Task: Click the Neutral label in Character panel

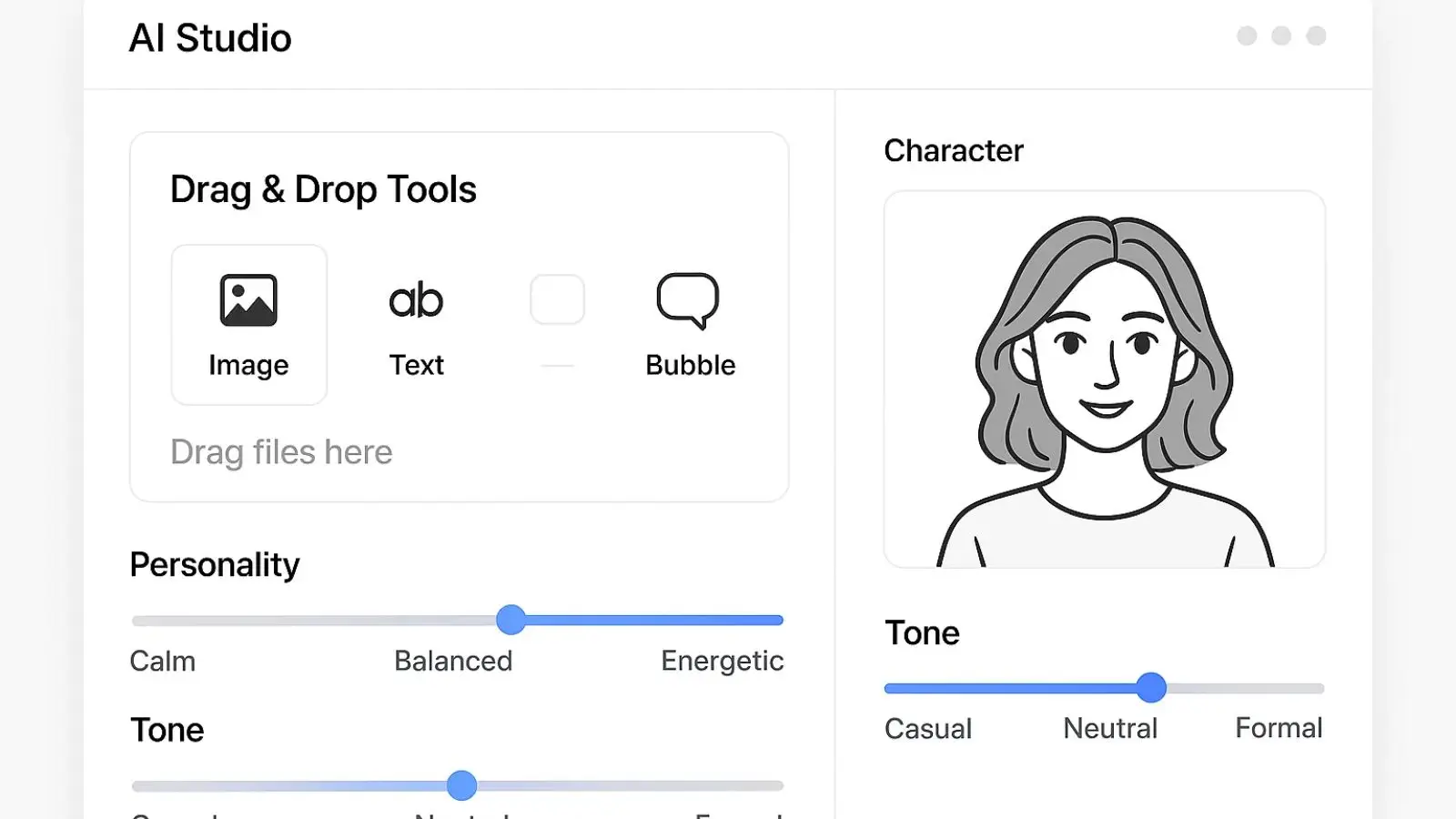Action: tap(1109, 728)
